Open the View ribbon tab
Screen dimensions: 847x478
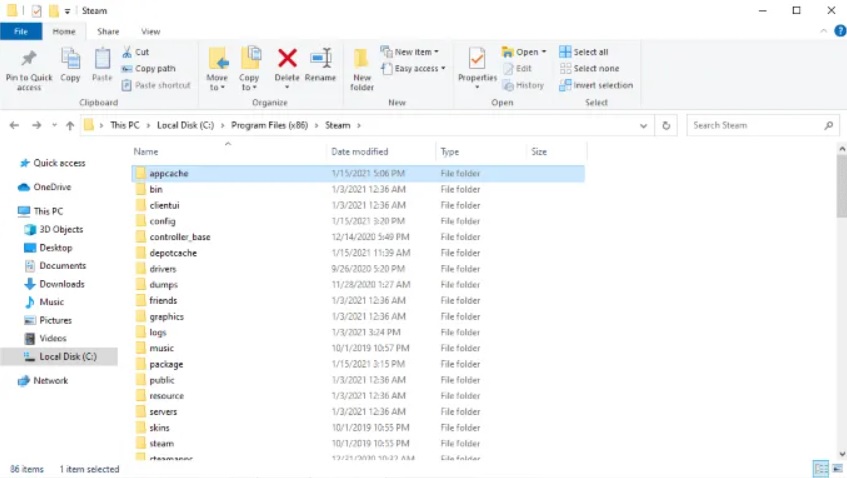[x=150, y=32]
